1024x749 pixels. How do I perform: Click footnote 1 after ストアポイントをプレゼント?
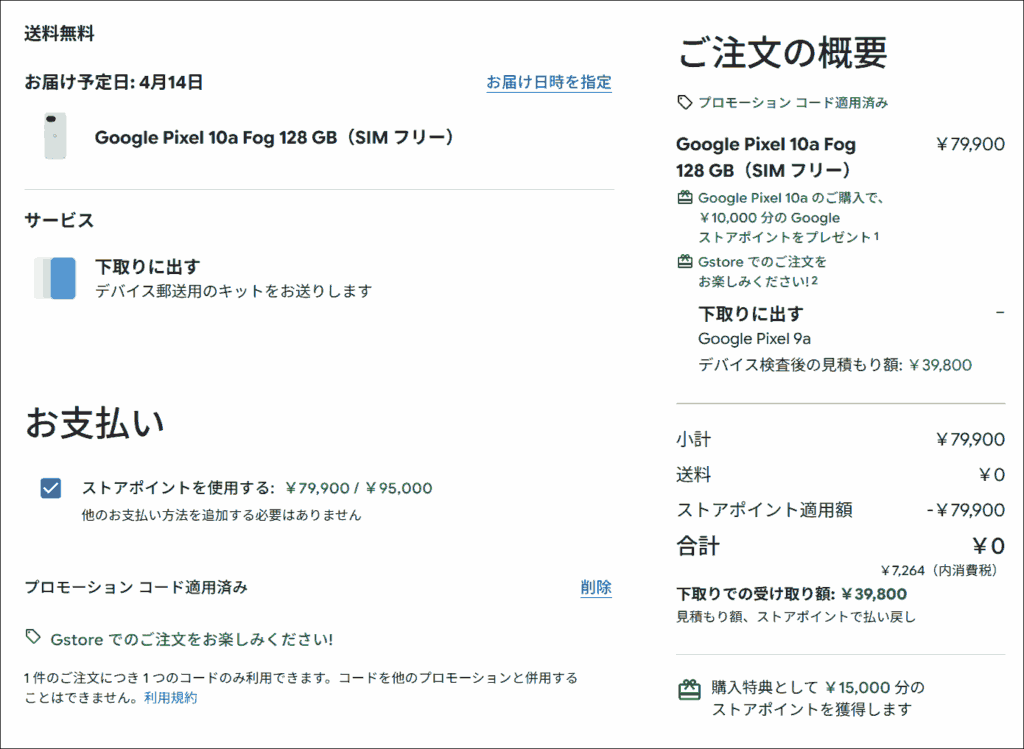pos(876,236)
